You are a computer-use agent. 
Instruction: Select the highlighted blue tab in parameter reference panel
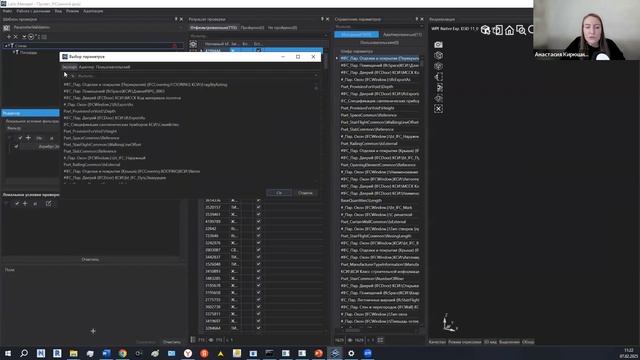click(356, 35)
